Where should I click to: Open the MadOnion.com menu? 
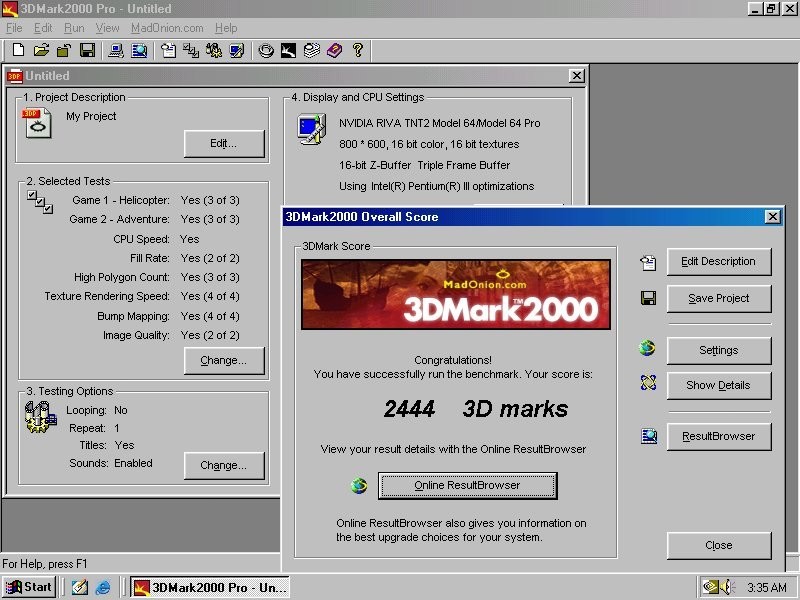167,28
